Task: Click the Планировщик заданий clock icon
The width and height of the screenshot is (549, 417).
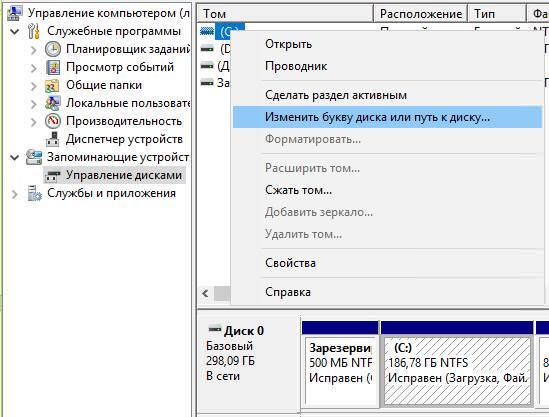Action: (x=53, y=49)
